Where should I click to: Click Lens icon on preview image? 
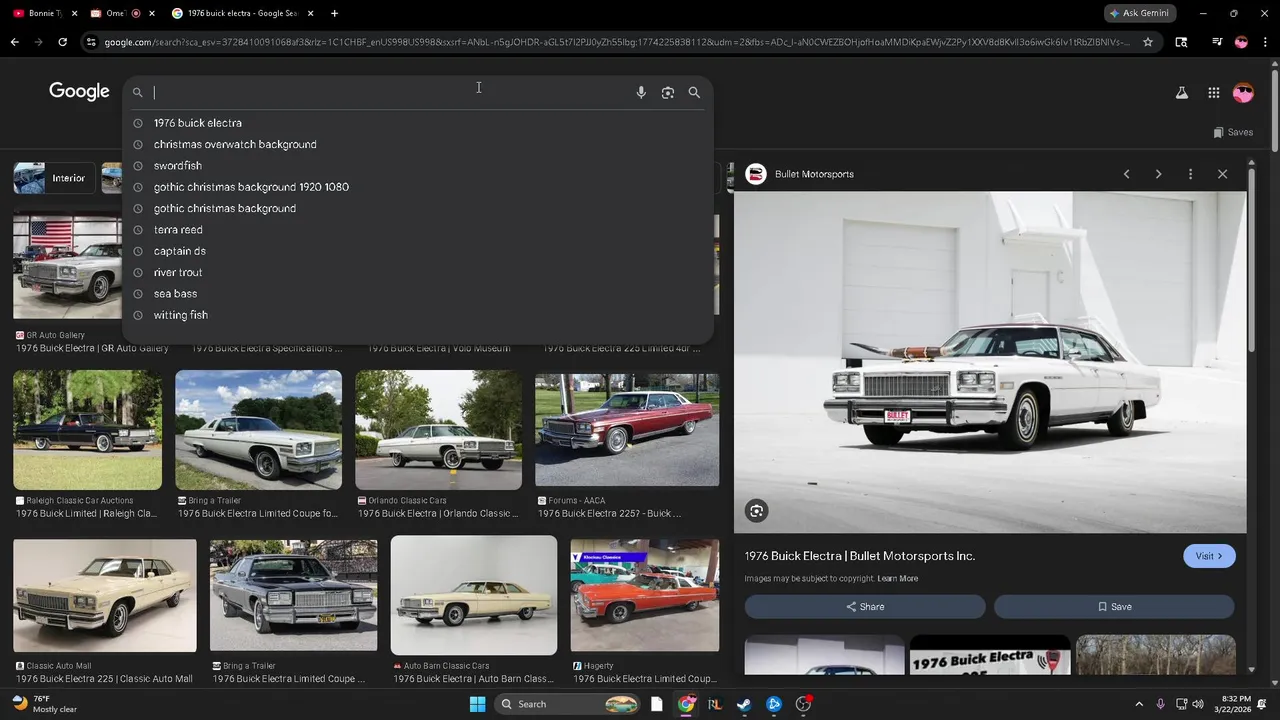tap(757, 511)
